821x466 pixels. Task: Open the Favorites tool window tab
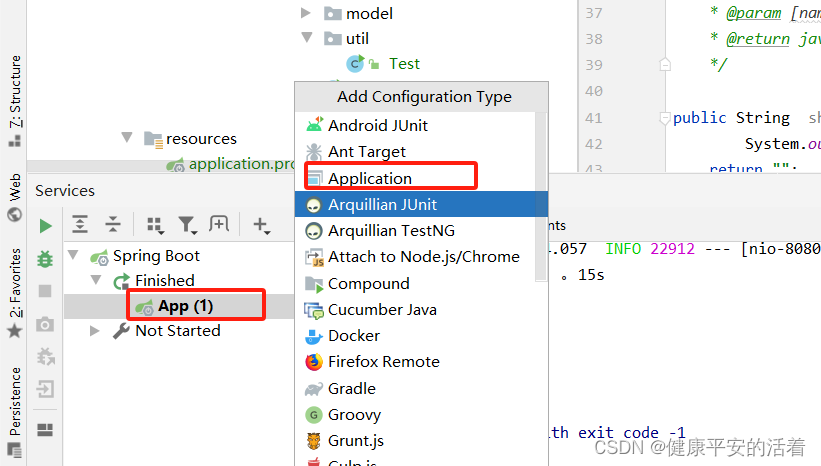point(15,292)
